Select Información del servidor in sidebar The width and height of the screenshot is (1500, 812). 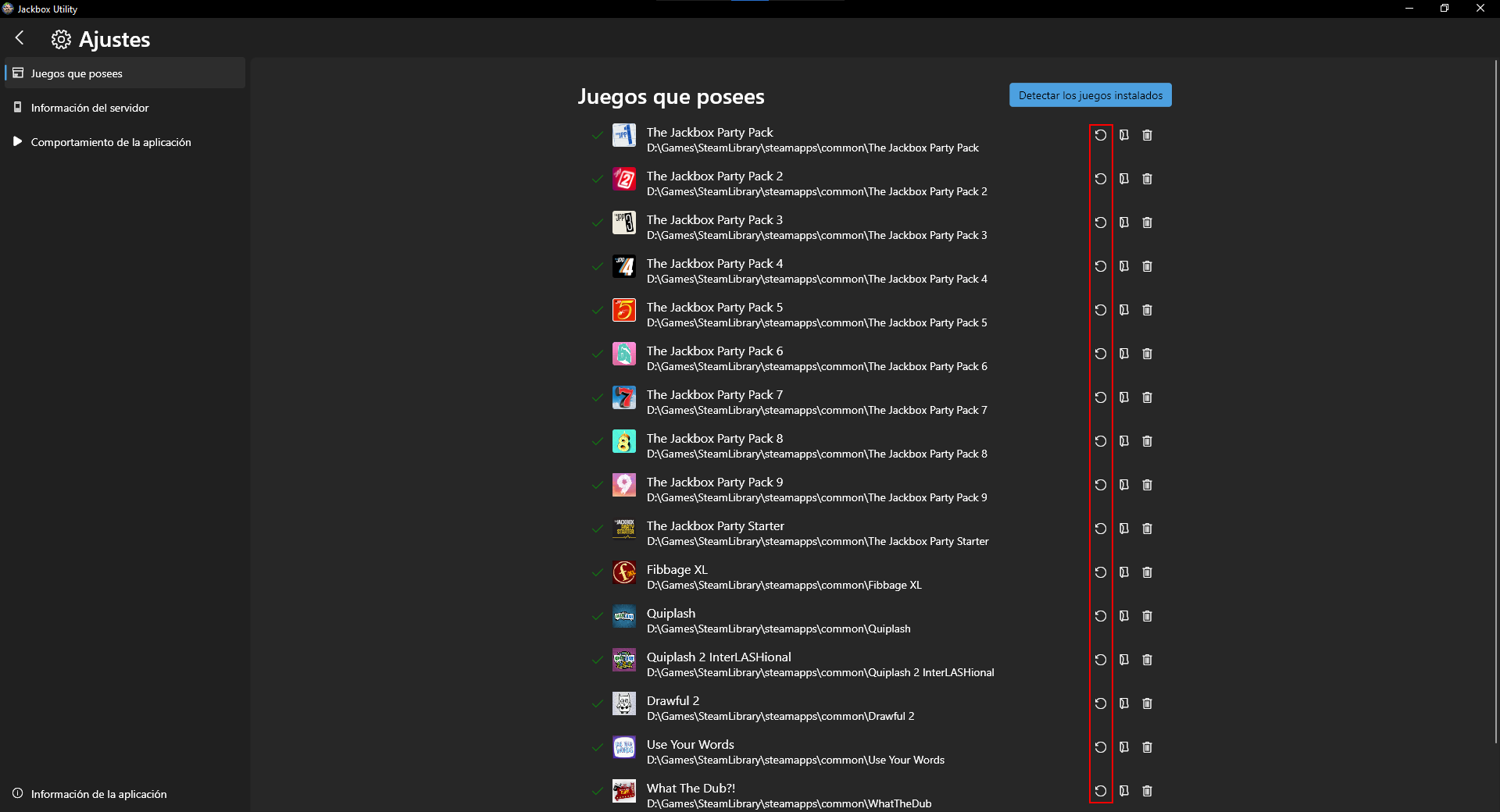click(x=90, y=108)
